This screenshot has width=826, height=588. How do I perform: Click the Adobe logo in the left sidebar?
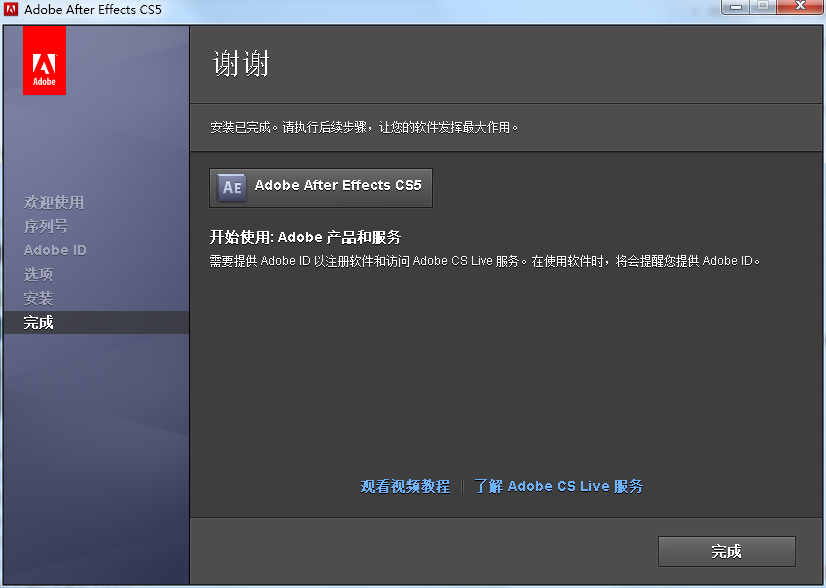pos(44,60)
